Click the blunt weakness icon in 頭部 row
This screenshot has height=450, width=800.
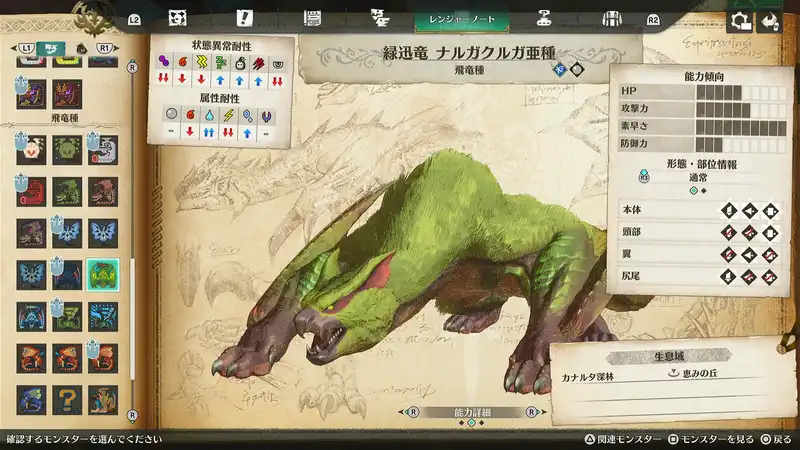(769, 233)
